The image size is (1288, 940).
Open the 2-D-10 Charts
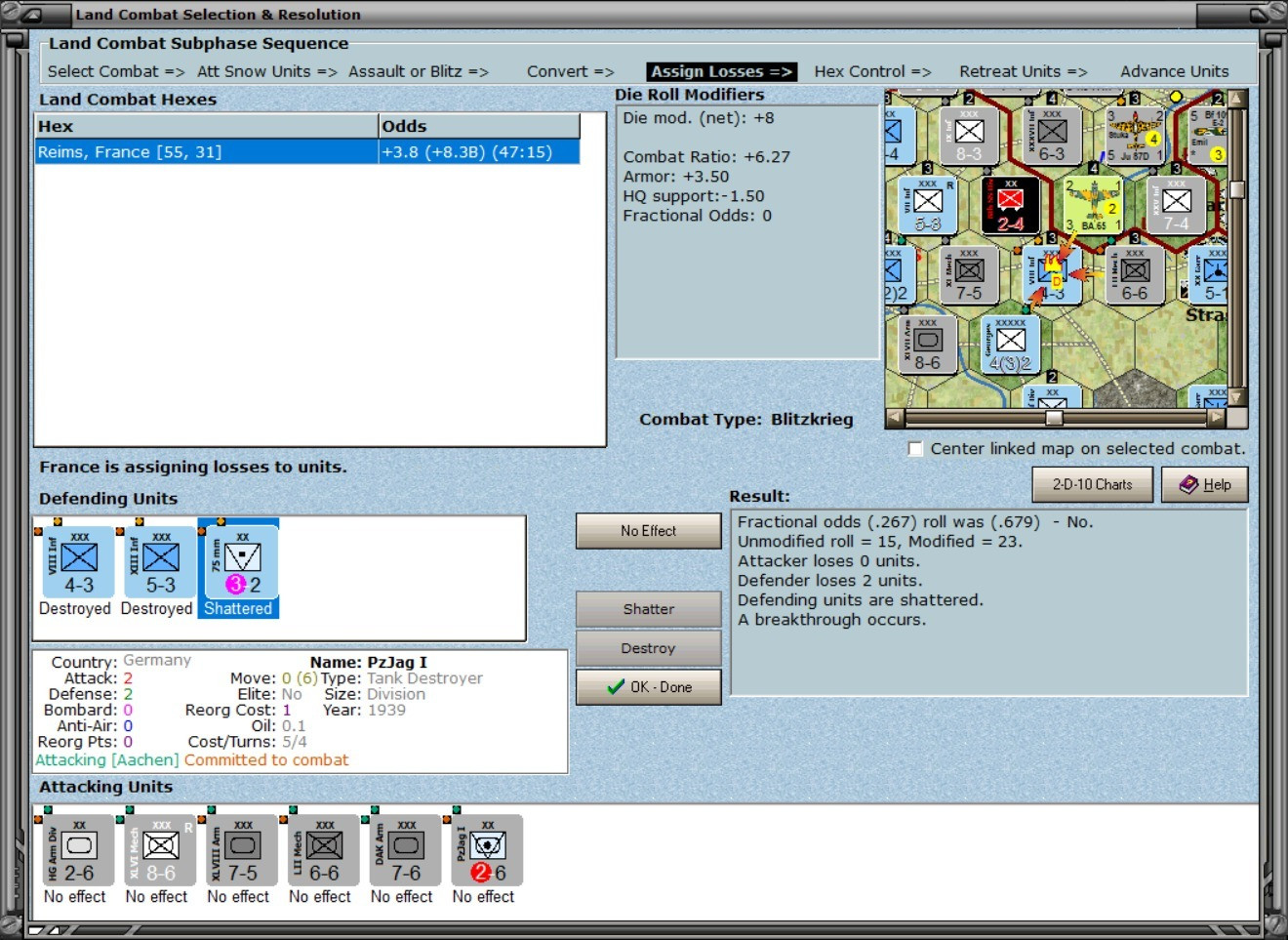point(1093,484)
